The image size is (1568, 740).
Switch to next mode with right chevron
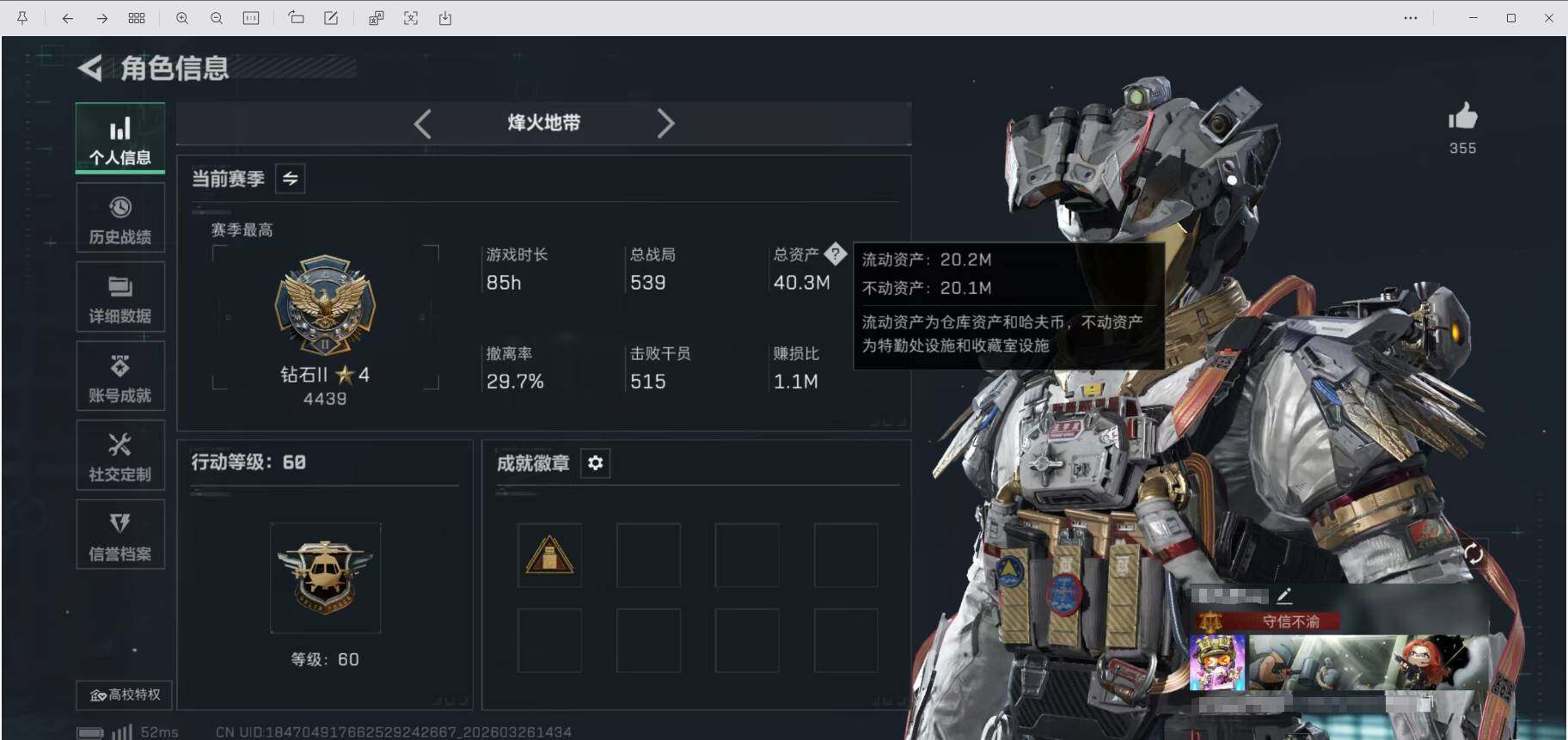(666, 124)
